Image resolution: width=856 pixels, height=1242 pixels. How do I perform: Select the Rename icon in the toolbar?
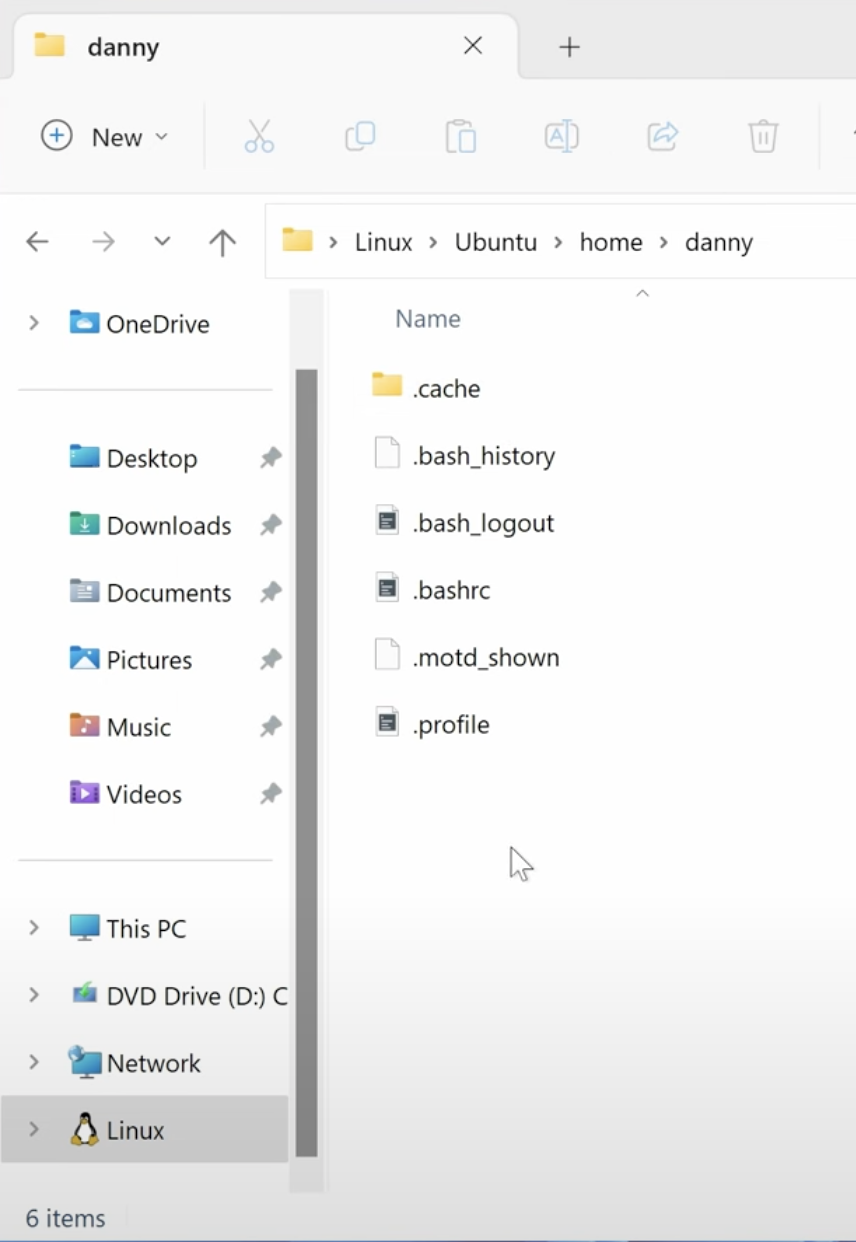(x=561, y=136)
